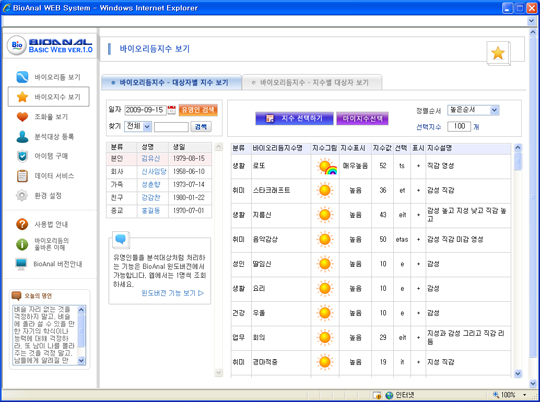Open 사용법 안내 with the question mark icon
540x402 pixels.
[x=22, y=224]
